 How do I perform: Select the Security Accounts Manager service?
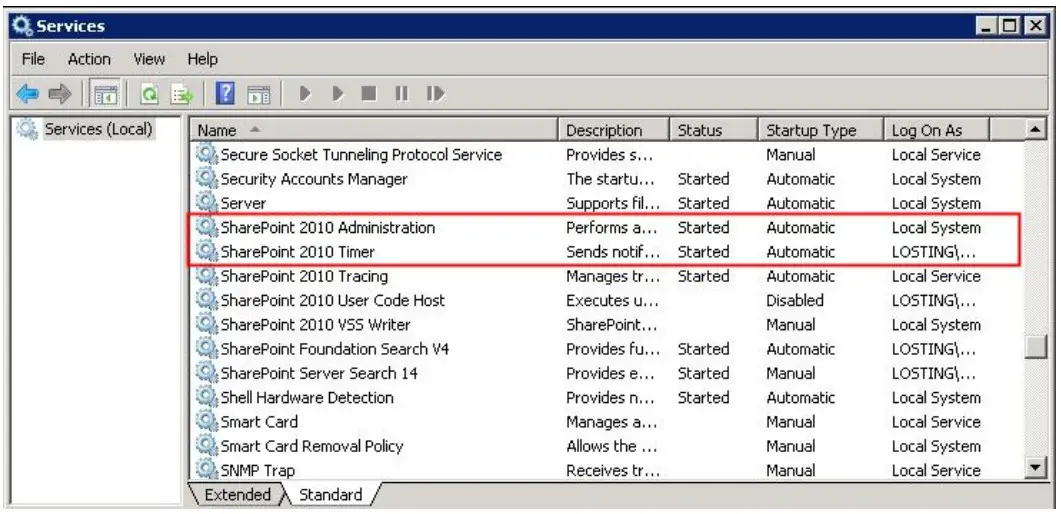[x=314, y=179]
